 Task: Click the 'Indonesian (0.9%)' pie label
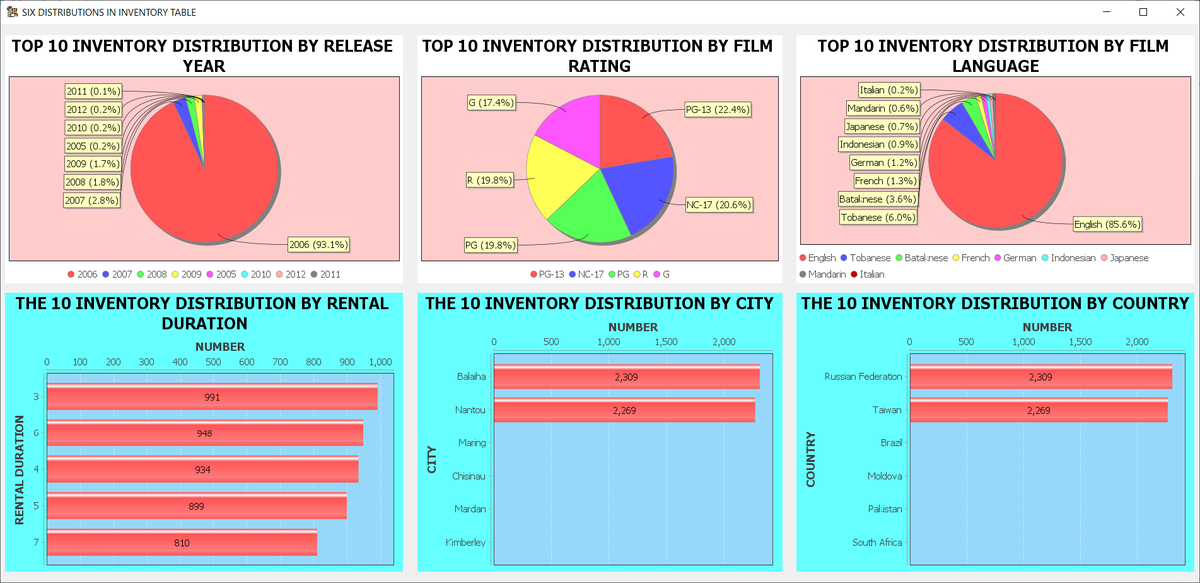click(x=878, y=144)
